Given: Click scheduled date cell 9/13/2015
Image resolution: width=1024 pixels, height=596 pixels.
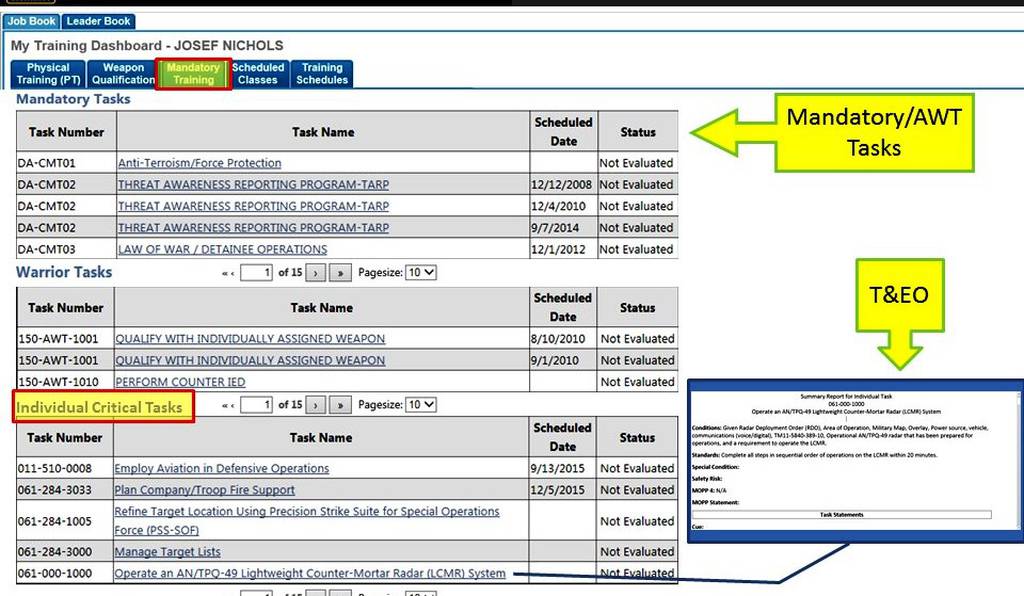Looking at the screenshot, I should [562, 469].
